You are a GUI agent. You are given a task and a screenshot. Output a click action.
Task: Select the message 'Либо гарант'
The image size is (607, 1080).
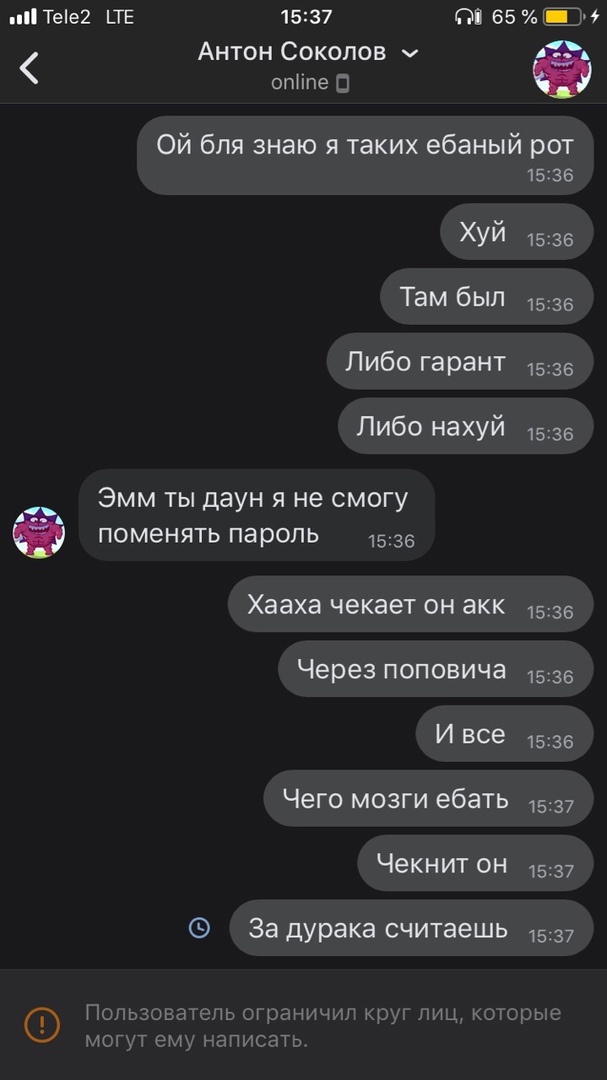460,362
